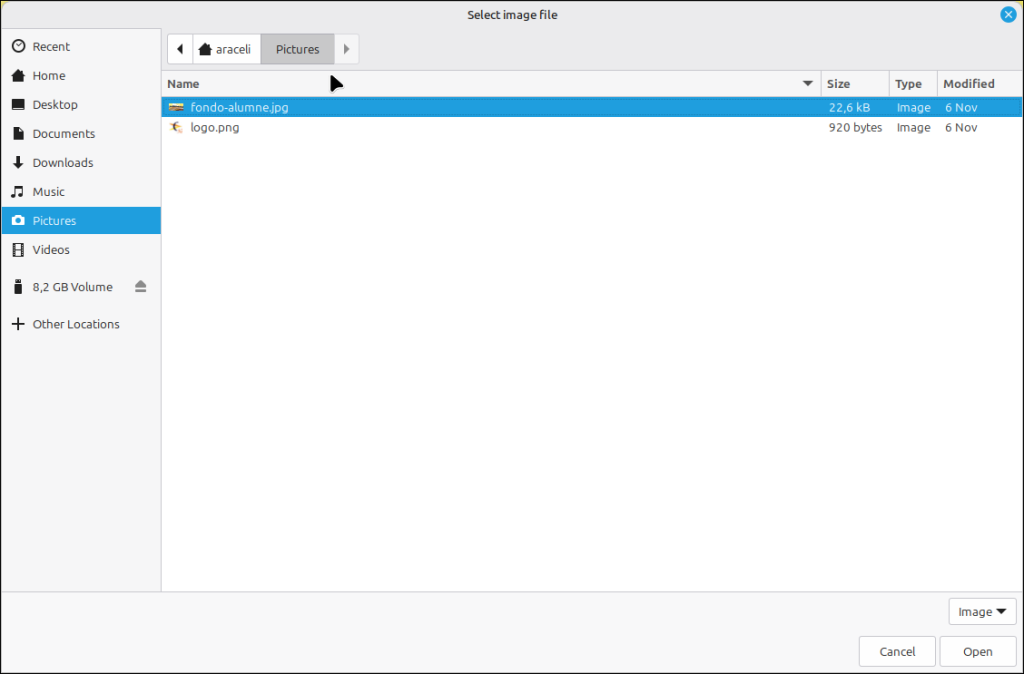1024x674 pixels.
Task: Eject the 8,2 GB Volume
Action: (x=140, y=287)
